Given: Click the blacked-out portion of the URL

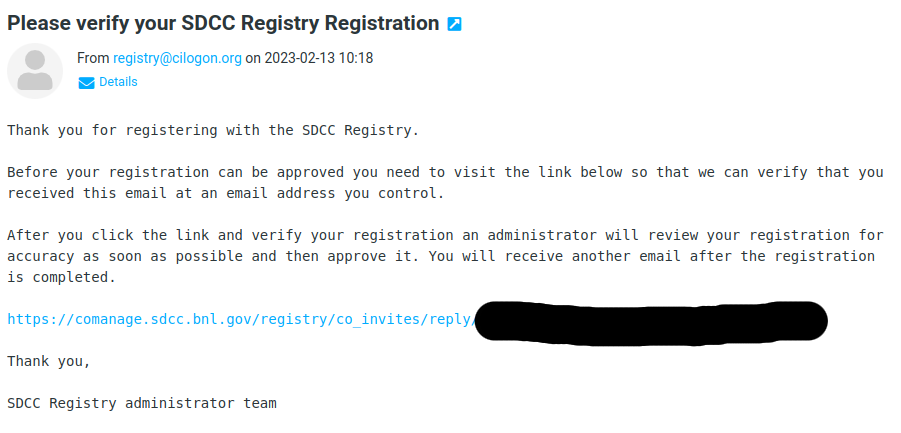Looking at the screenshot, I should tap(651, 323).
